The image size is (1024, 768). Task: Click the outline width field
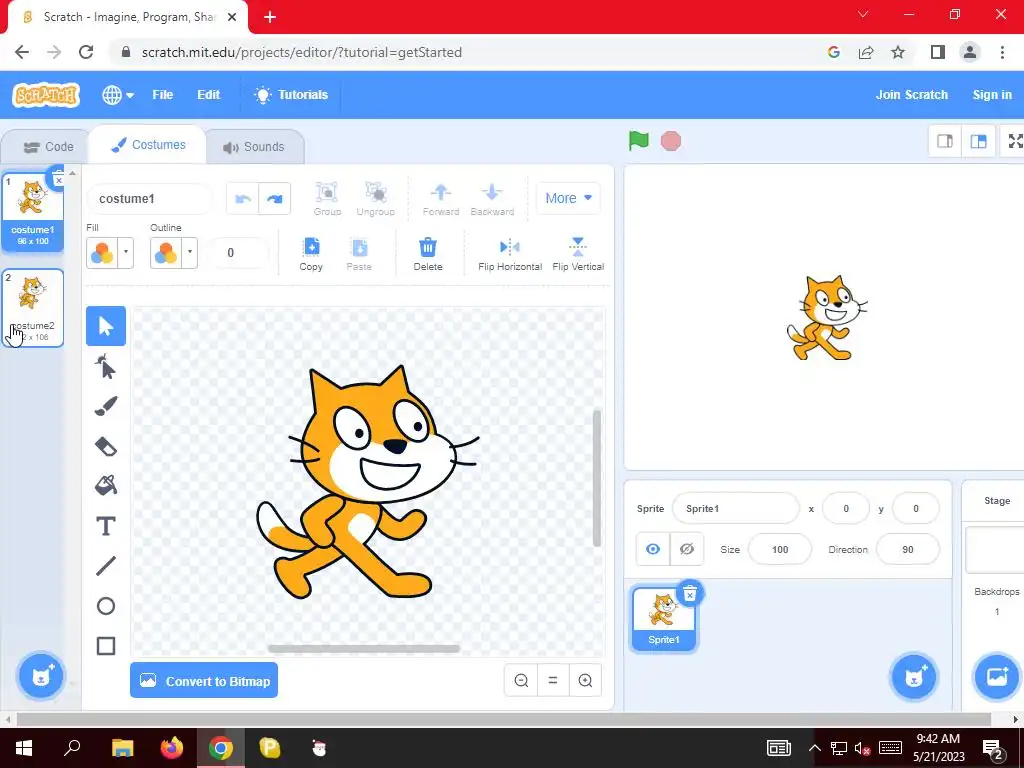pos(237,253)
